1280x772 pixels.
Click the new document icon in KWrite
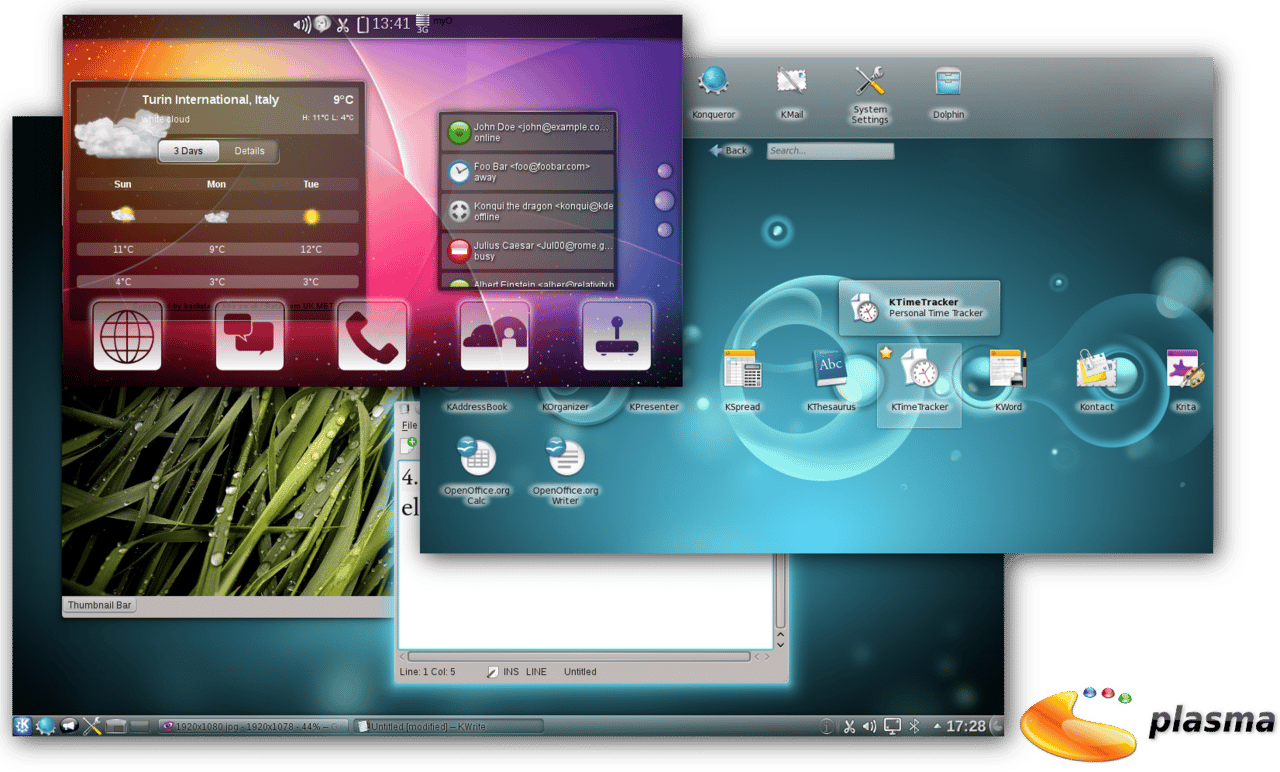point(408,444)
